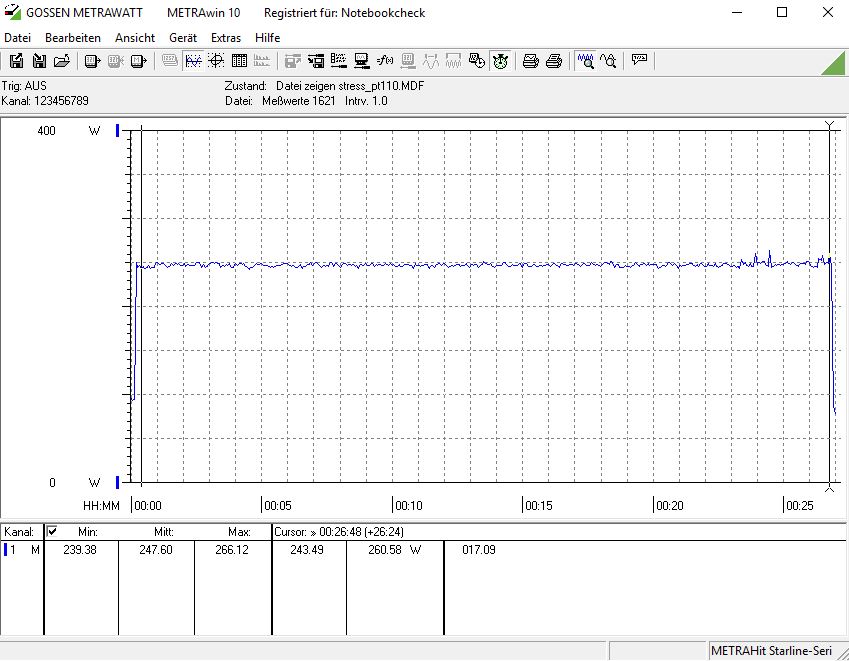The width and height of the screenshot is (849, 661).
Task: Click the blue channel 1 color marker
Action: (x=5, y=550)
